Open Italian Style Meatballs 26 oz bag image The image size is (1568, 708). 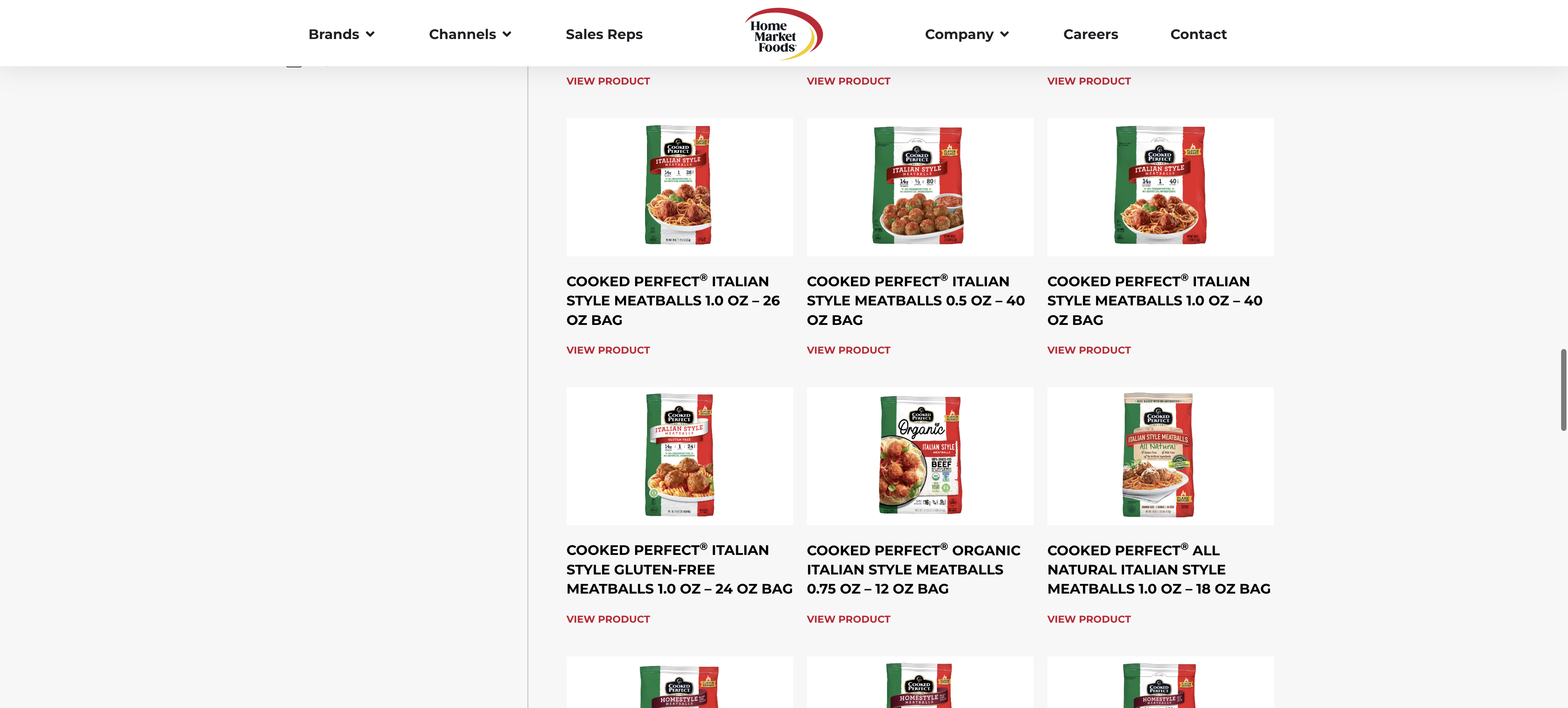[679, 187]
